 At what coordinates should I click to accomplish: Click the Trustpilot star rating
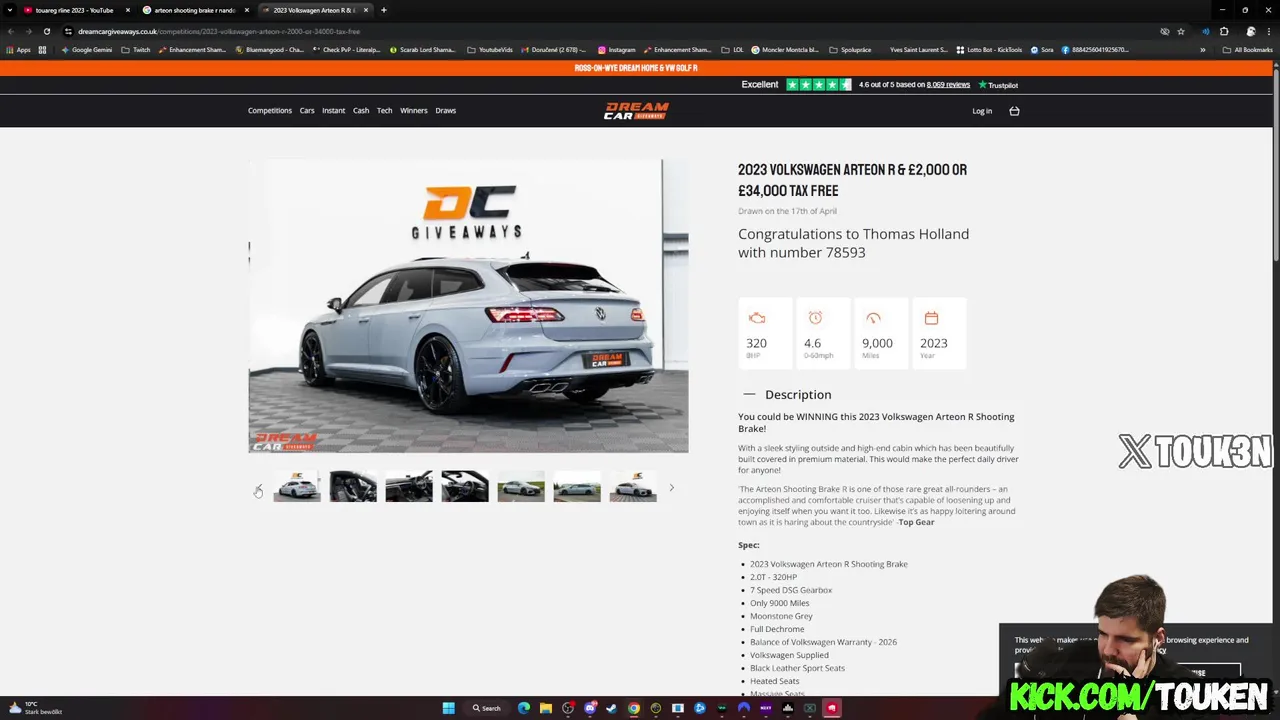(x=818, y=85)
